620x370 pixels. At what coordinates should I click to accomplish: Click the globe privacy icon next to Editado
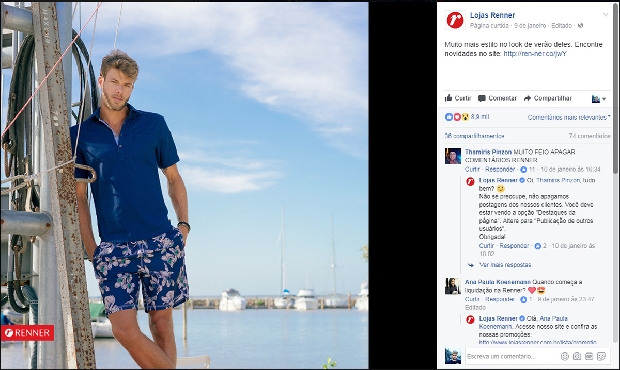(580, 25)
